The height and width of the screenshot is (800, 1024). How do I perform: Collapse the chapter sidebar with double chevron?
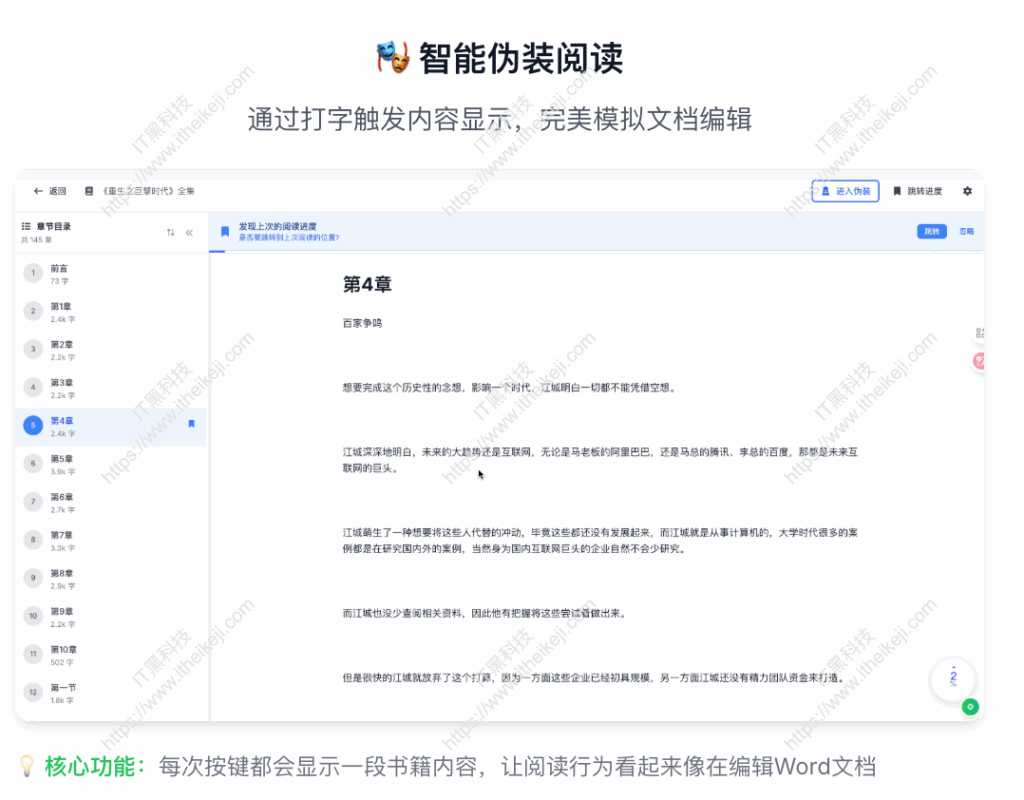pos(190,230)
